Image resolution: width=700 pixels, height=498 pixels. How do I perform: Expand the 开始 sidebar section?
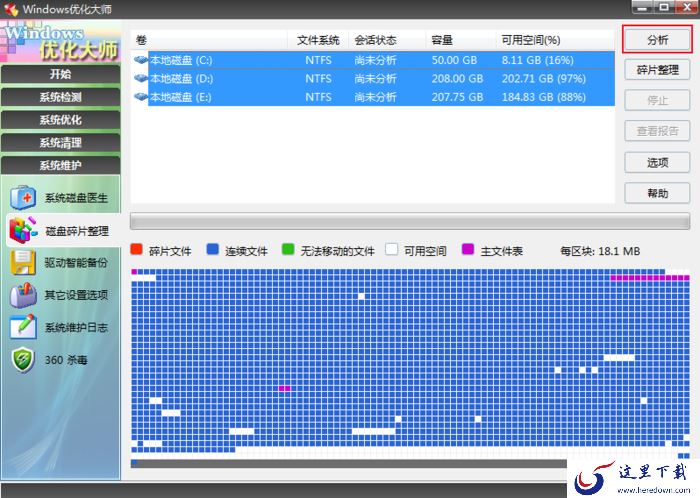coord(61,74)
